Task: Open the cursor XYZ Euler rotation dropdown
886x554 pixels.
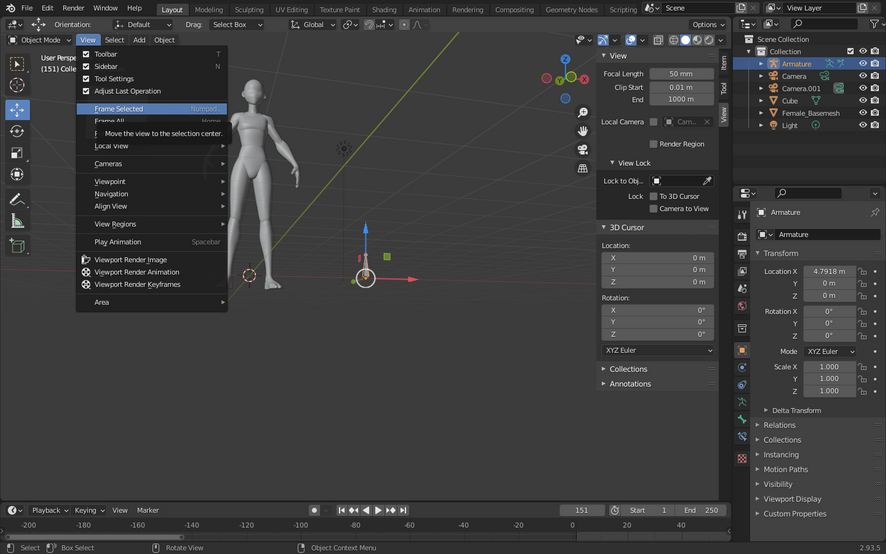Action: pyautogui.click(x=658, y=350)
